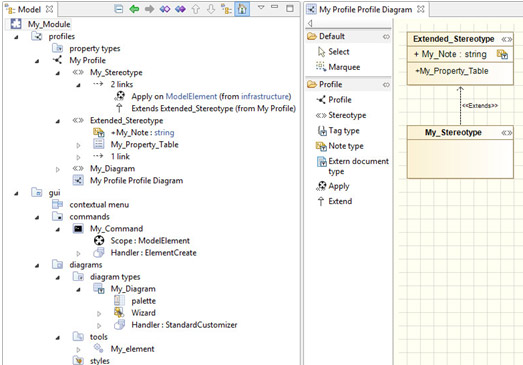523x365 pixels.
Task: Collapse the My_Stereotype tree node
Action: tap(58, 73)
